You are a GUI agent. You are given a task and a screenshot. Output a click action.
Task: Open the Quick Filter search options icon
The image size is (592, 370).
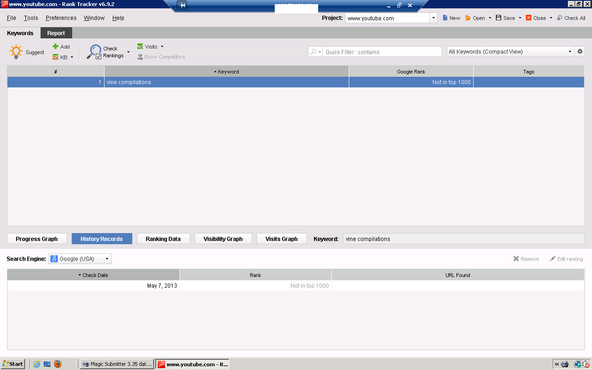315,52
